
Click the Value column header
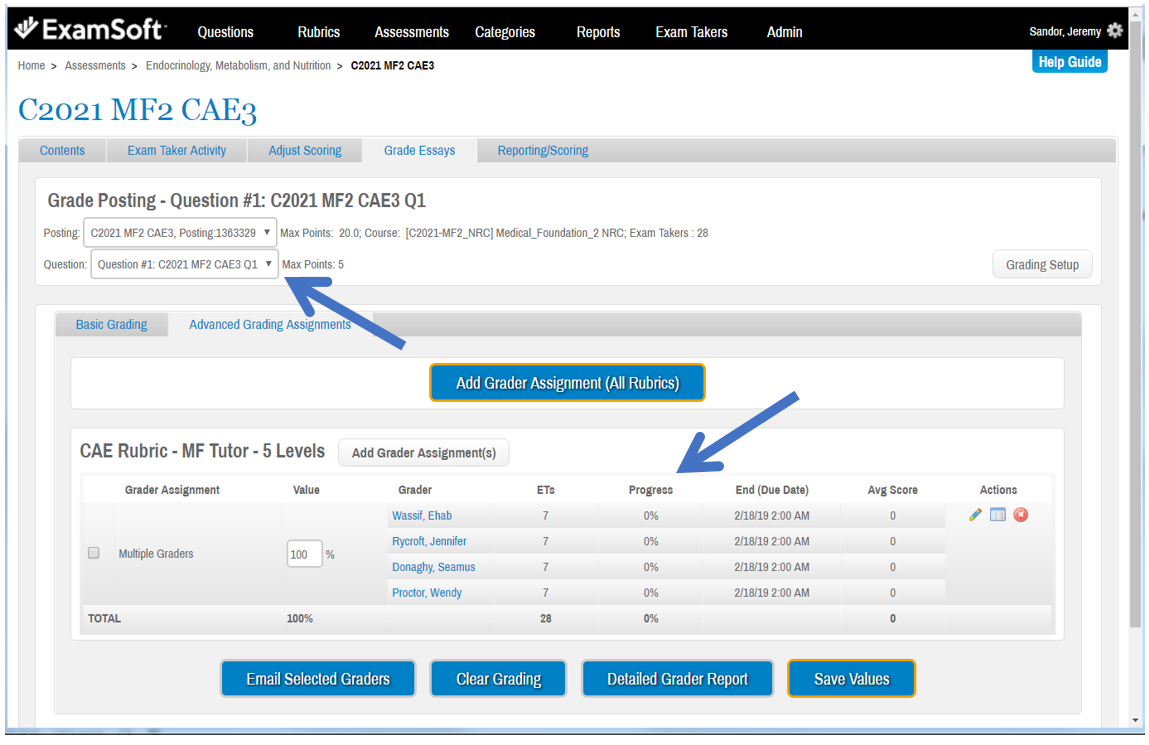[306, 490]
